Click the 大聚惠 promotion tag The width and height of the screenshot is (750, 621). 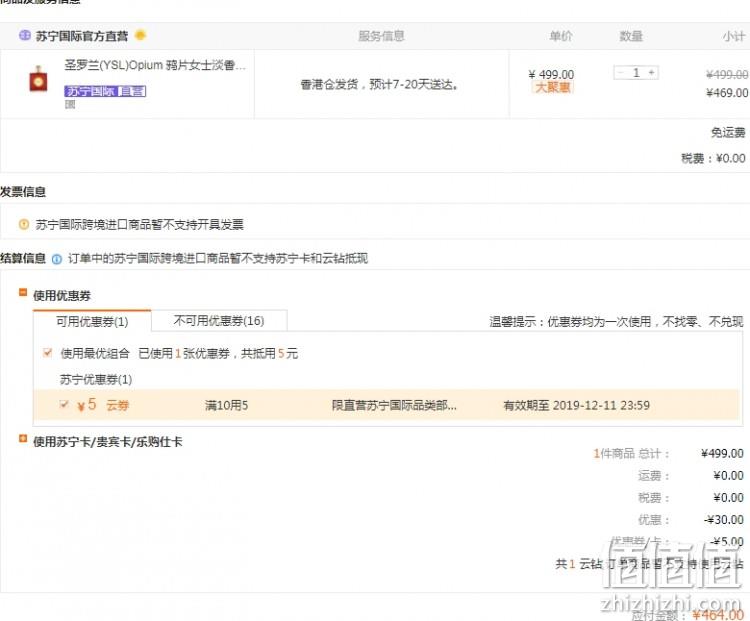[x=552, y=87]
